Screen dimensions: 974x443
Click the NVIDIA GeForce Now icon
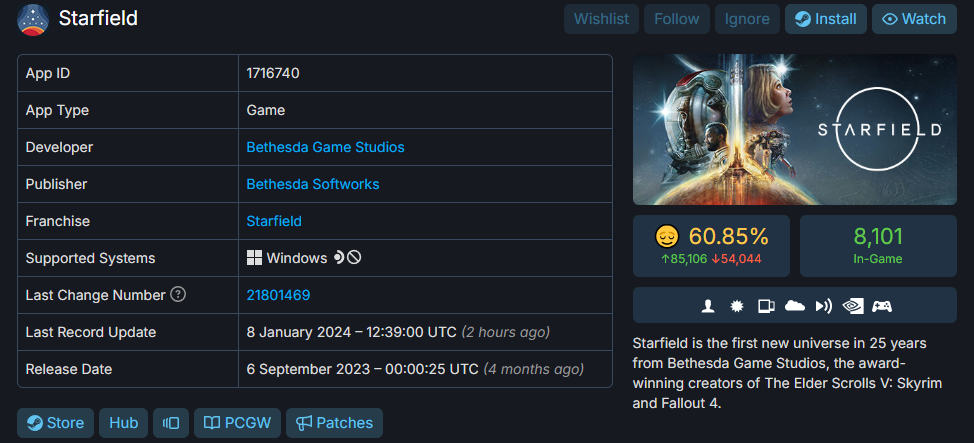(x=853, y=306)
